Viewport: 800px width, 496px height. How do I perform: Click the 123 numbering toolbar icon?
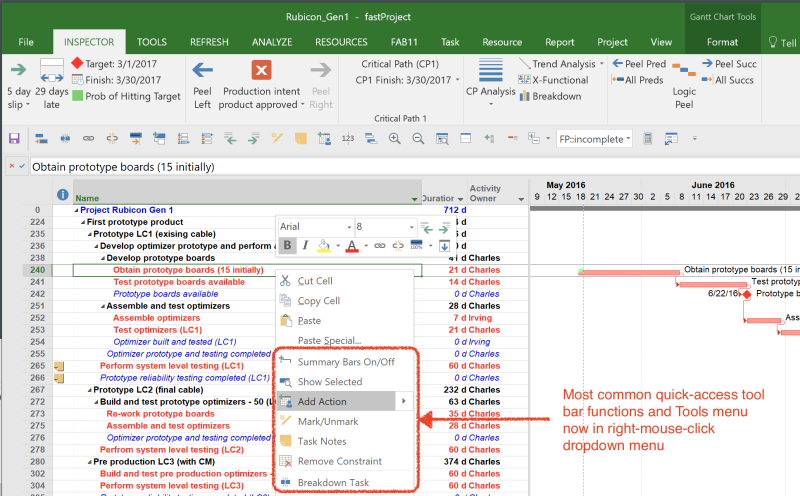point(348,138)
